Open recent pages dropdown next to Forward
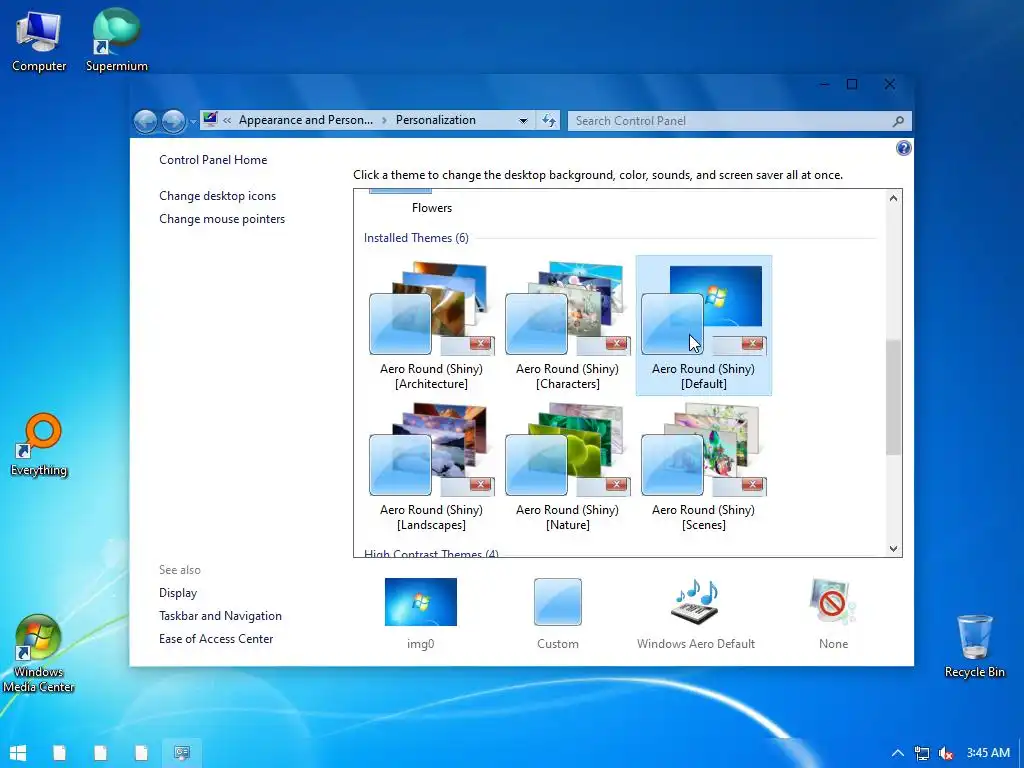 click(x=193, y=121)
